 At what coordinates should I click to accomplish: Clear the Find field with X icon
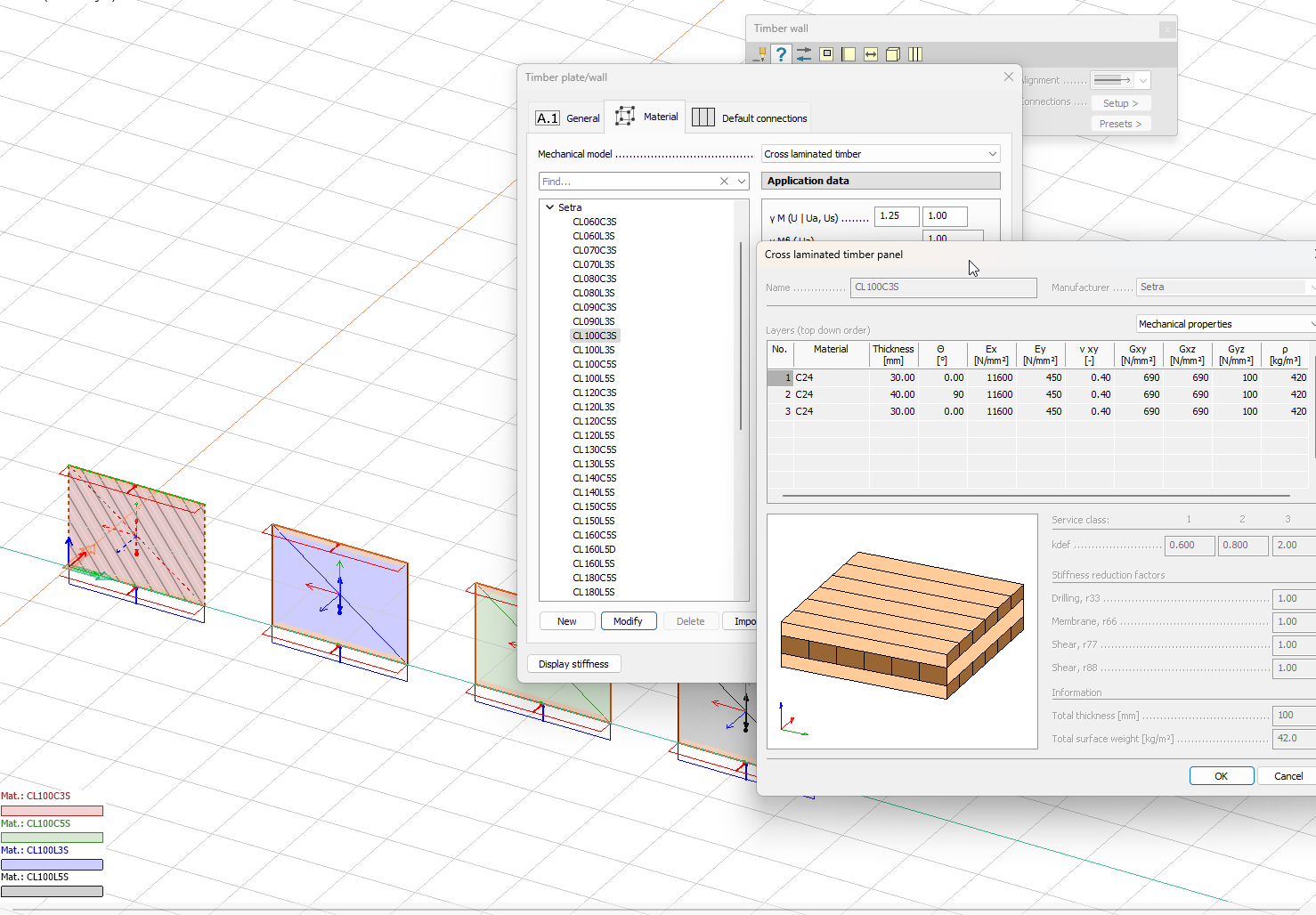point(724,182)
